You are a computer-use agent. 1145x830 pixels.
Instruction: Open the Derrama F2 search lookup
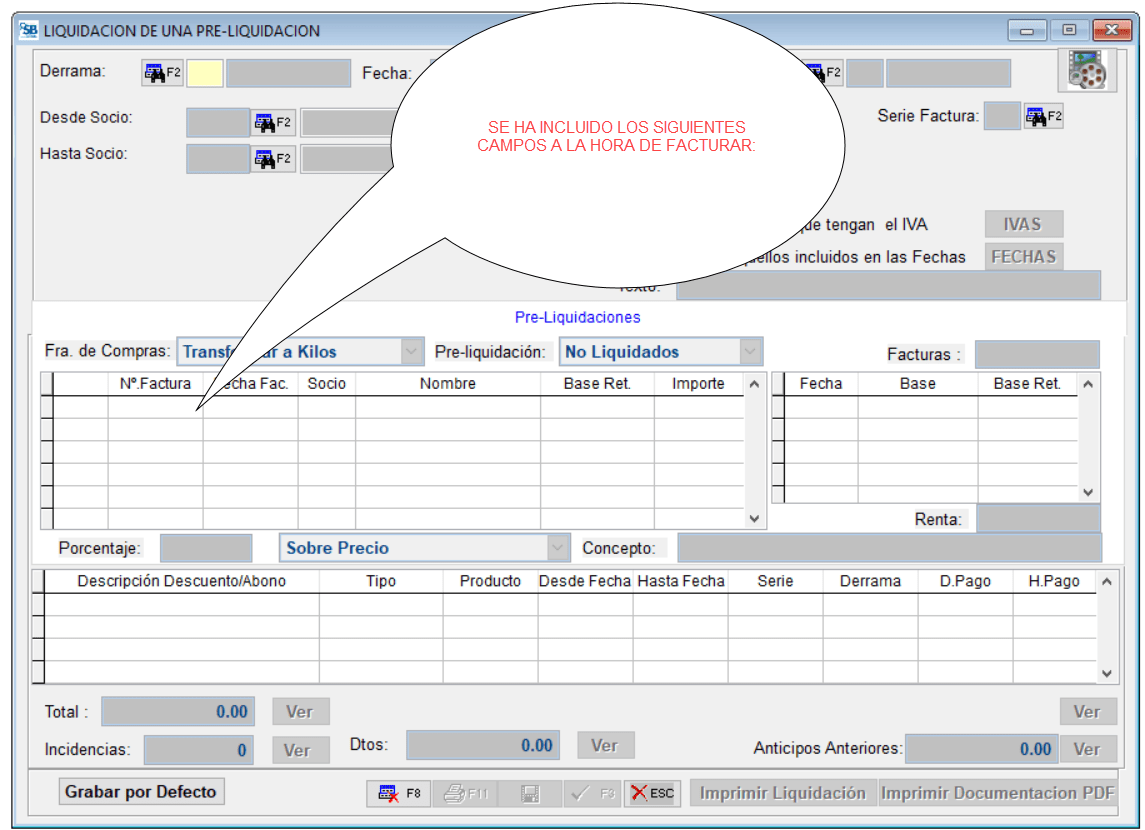[162, 73]
